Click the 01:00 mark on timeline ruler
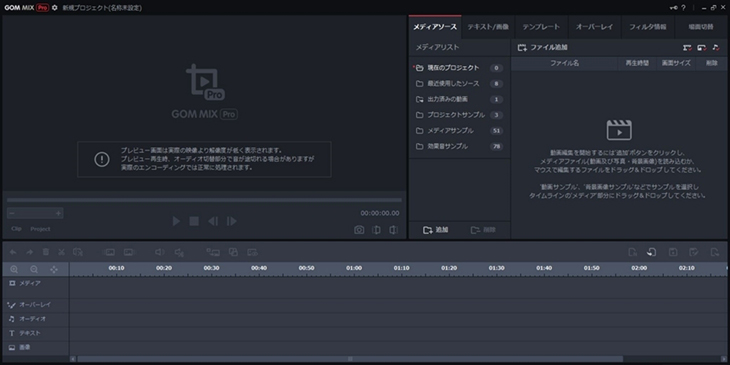The height and width of the screenshot is (365, 730). click(x=354, y=268)
